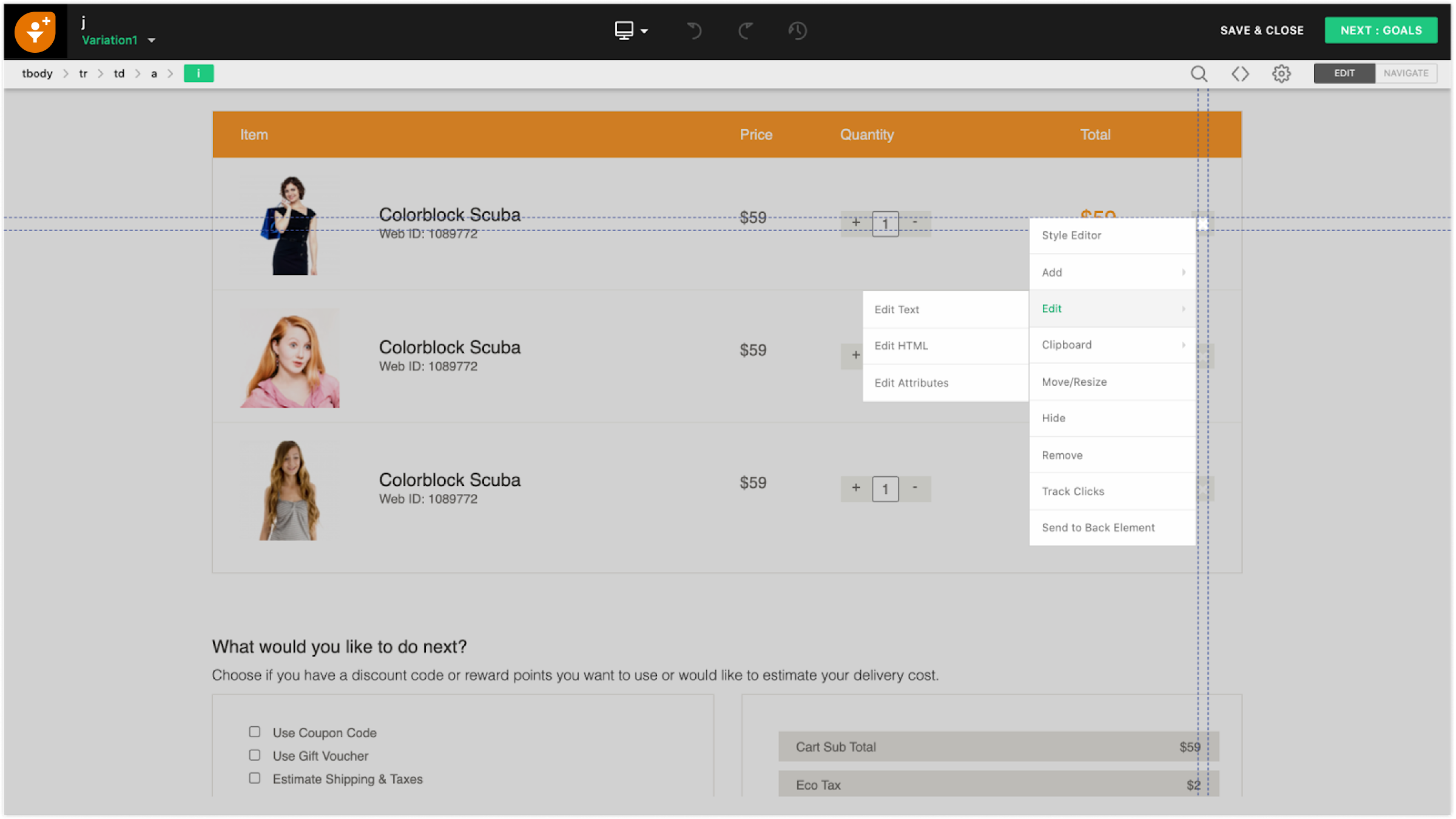Image resolution: width=1456 pixels, height=819 pixels.
Task: Click the undo arrow icon
Action: click(694, 30)
